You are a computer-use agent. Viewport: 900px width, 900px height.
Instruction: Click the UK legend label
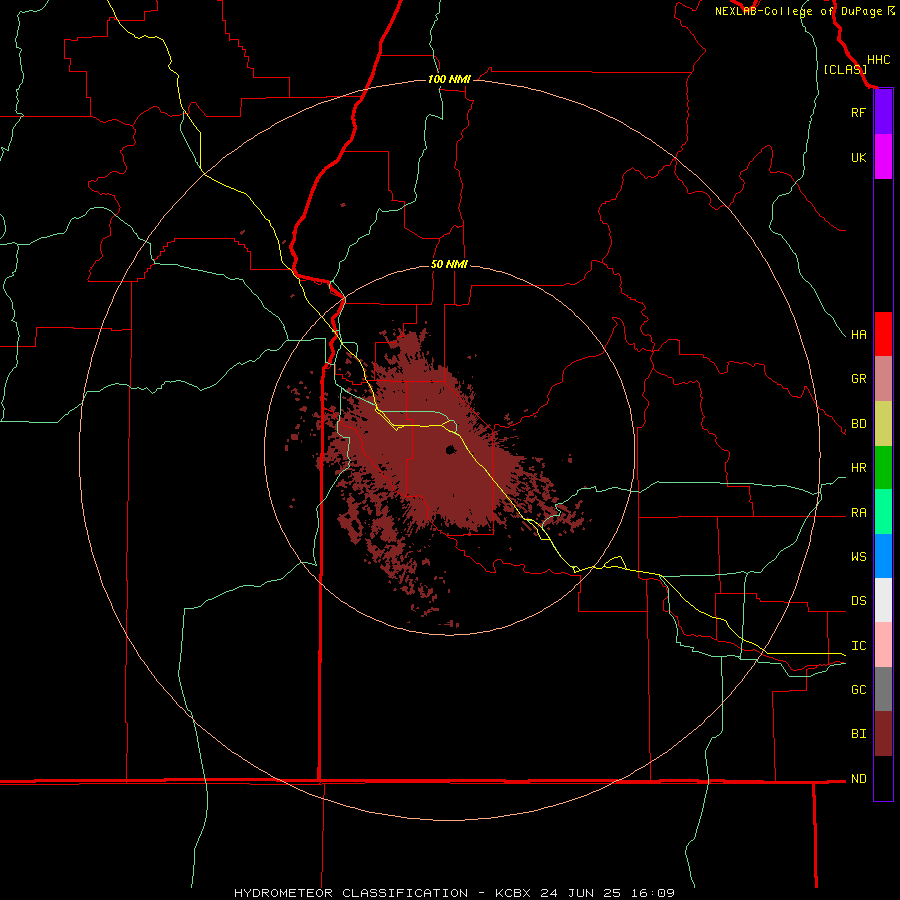[x=858, y=157]
